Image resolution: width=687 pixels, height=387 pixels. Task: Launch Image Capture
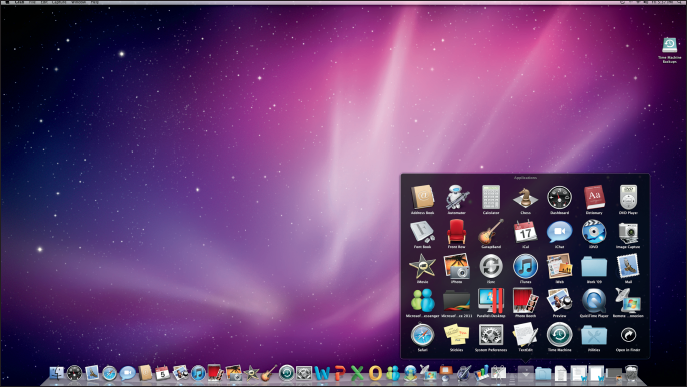[x=628, y=232]
